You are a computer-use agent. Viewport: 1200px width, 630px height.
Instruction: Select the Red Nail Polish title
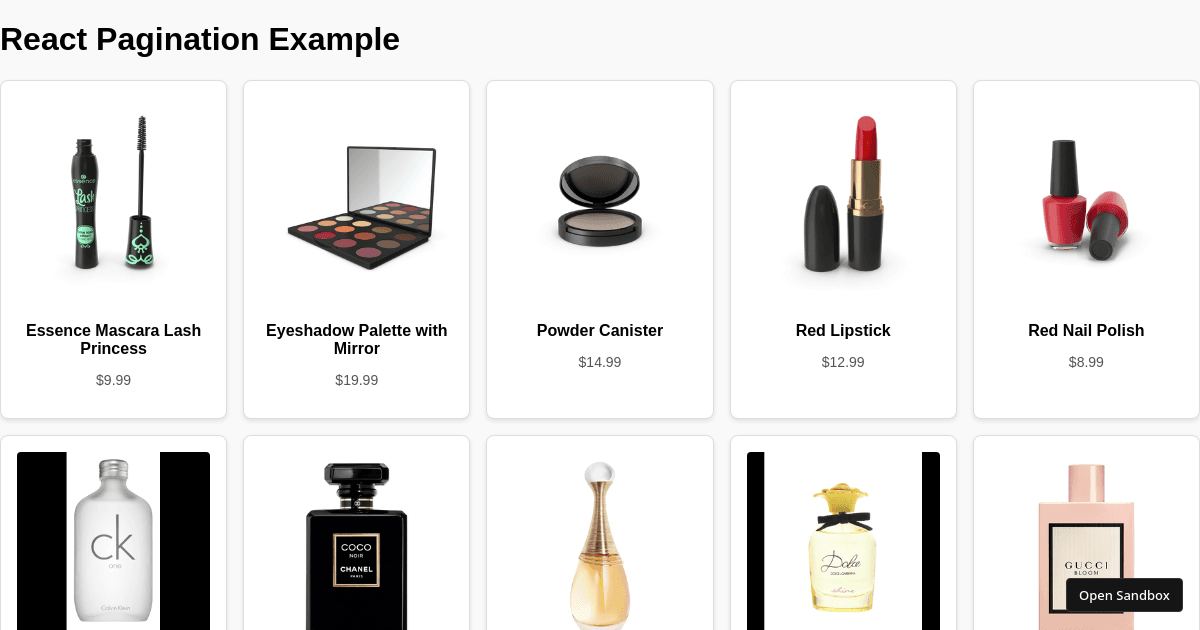point(1086,330)
